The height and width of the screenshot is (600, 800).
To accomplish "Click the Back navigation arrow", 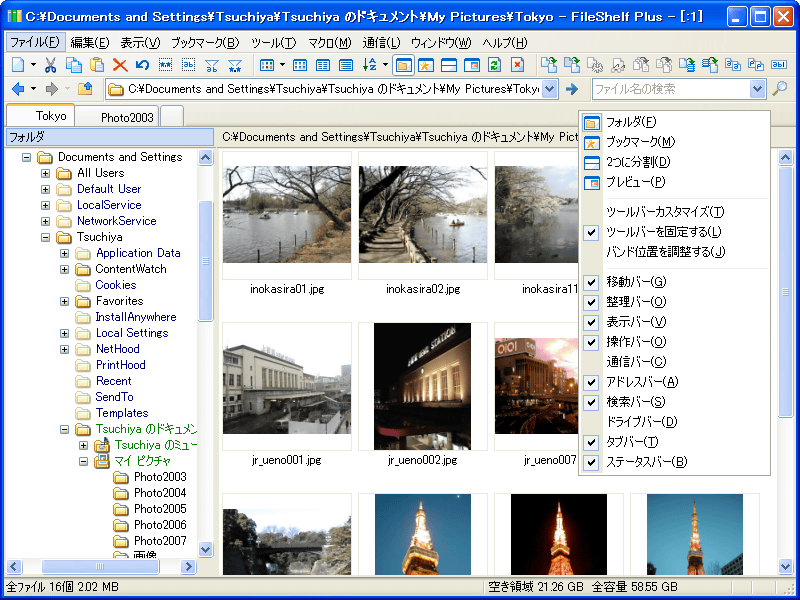I will coord(18,89).
